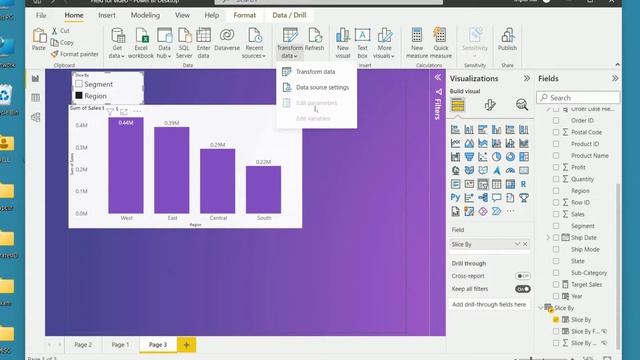Switch to Data view in left sidebar
The width and height of the screenshot is (640, 360).
click(36, 98)
